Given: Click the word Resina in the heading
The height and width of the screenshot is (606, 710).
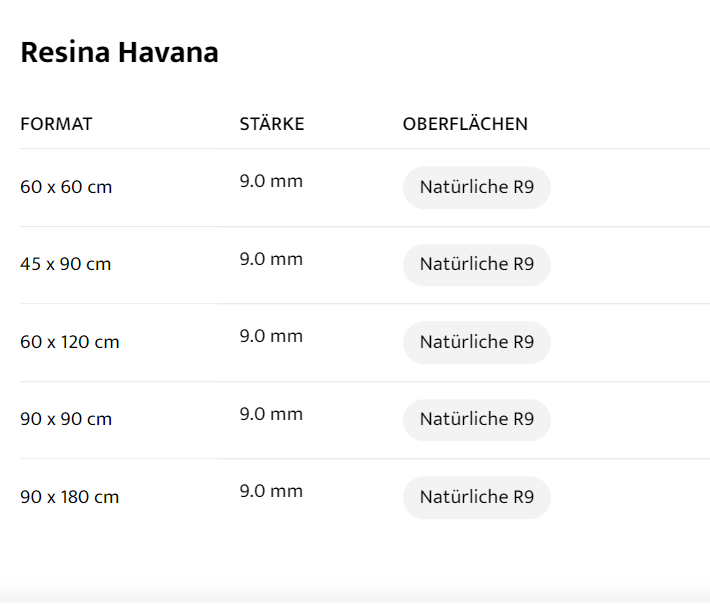Looking at the screenshot, I should pos(65,52).
